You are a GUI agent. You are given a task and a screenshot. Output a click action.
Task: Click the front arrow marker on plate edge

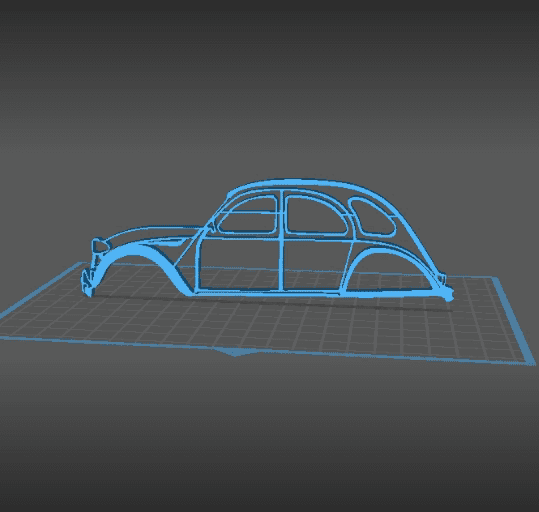235,352
